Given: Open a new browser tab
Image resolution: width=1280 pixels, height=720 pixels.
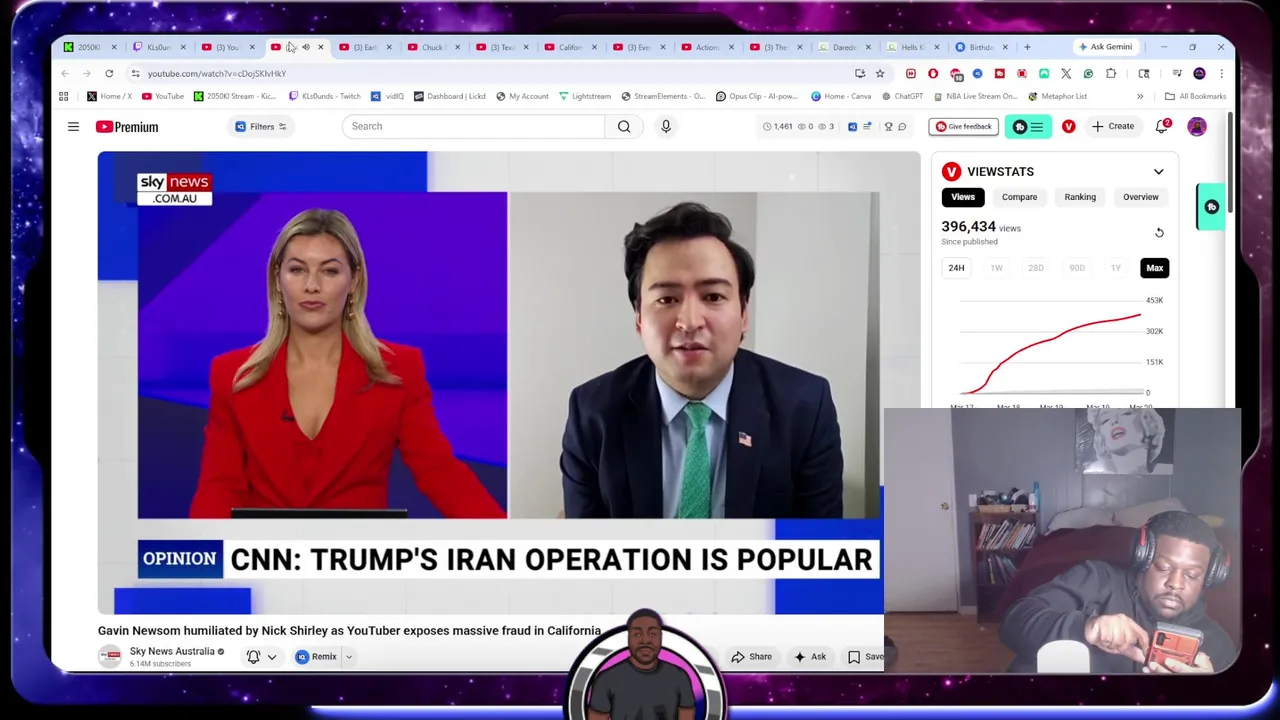Looking at the screenshot, I should [x=1027, y=47].
